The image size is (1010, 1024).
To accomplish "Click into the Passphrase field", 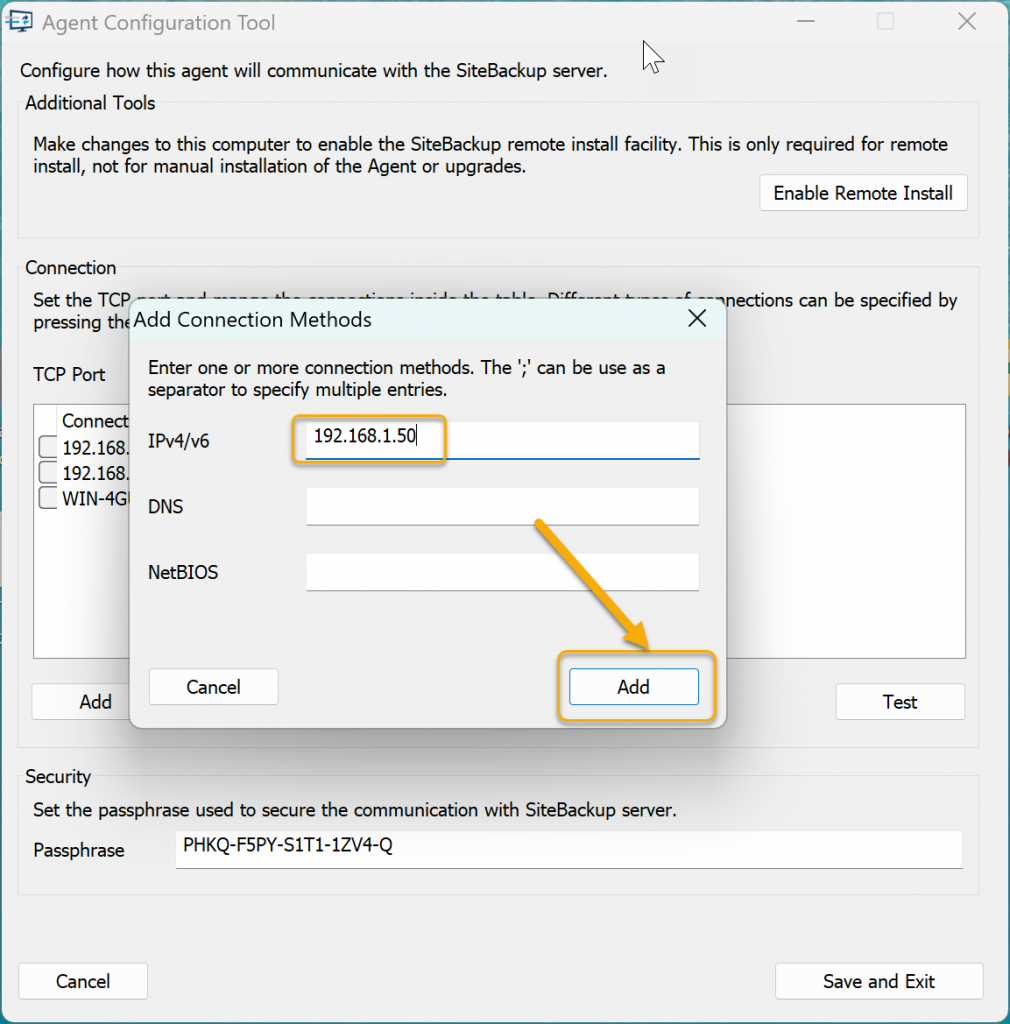I will click(568, 849).
